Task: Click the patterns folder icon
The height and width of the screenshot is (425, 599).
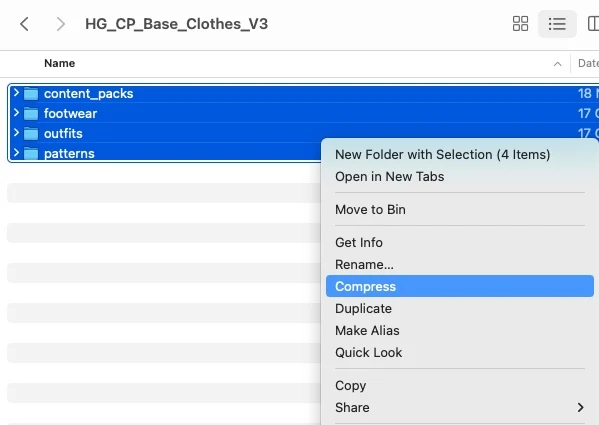Action: click(31, 154)
